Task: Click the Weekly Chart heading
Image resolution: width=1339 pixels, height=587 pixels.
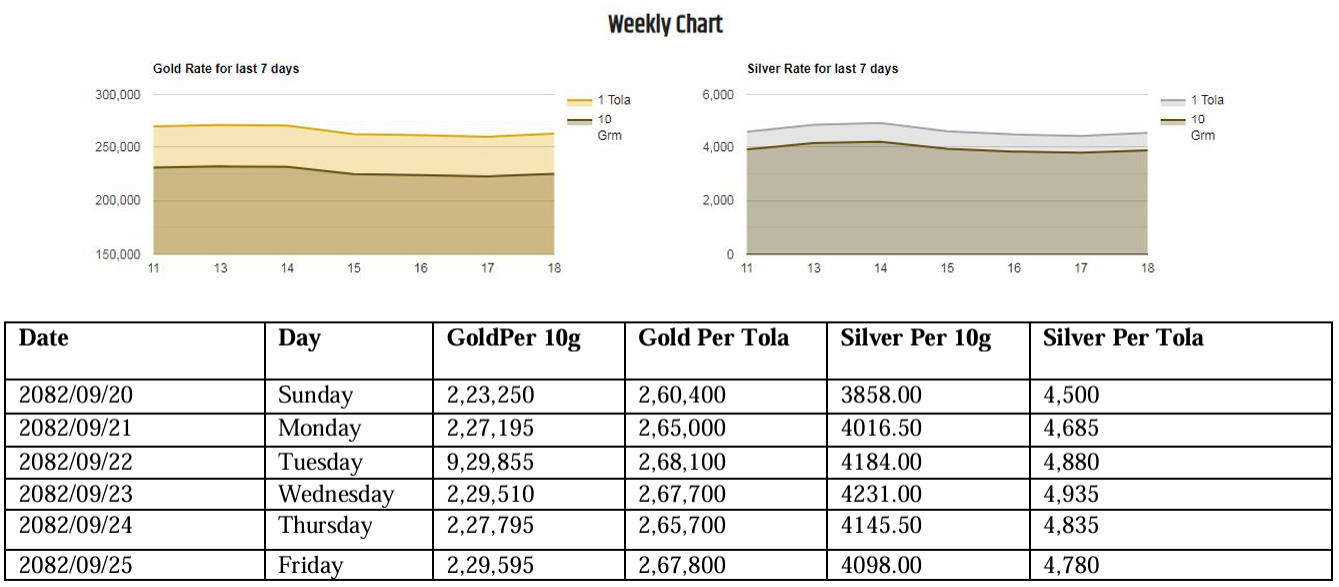Action: click(x=665, y=24)
